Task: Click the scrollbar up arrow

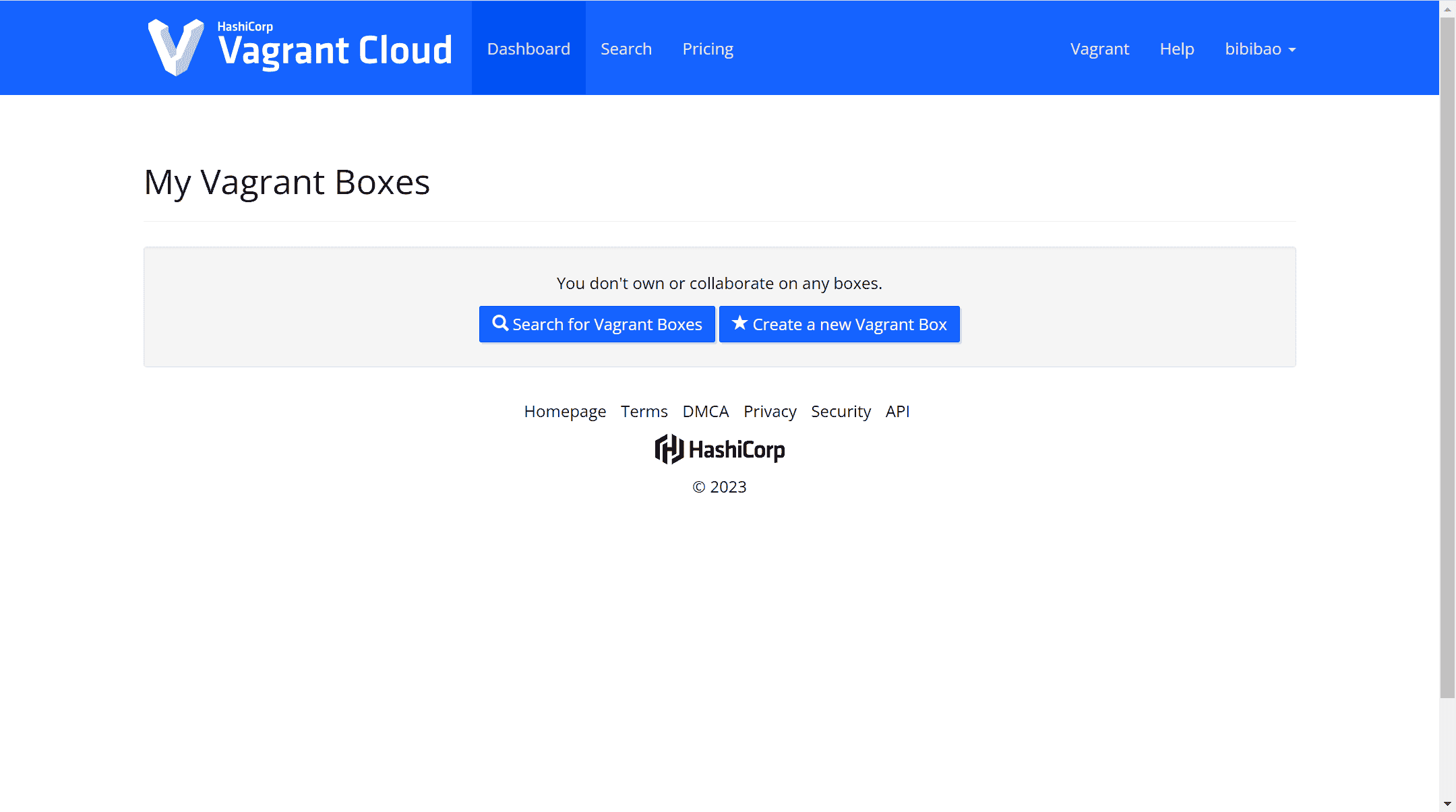Action: [1447, 9]
